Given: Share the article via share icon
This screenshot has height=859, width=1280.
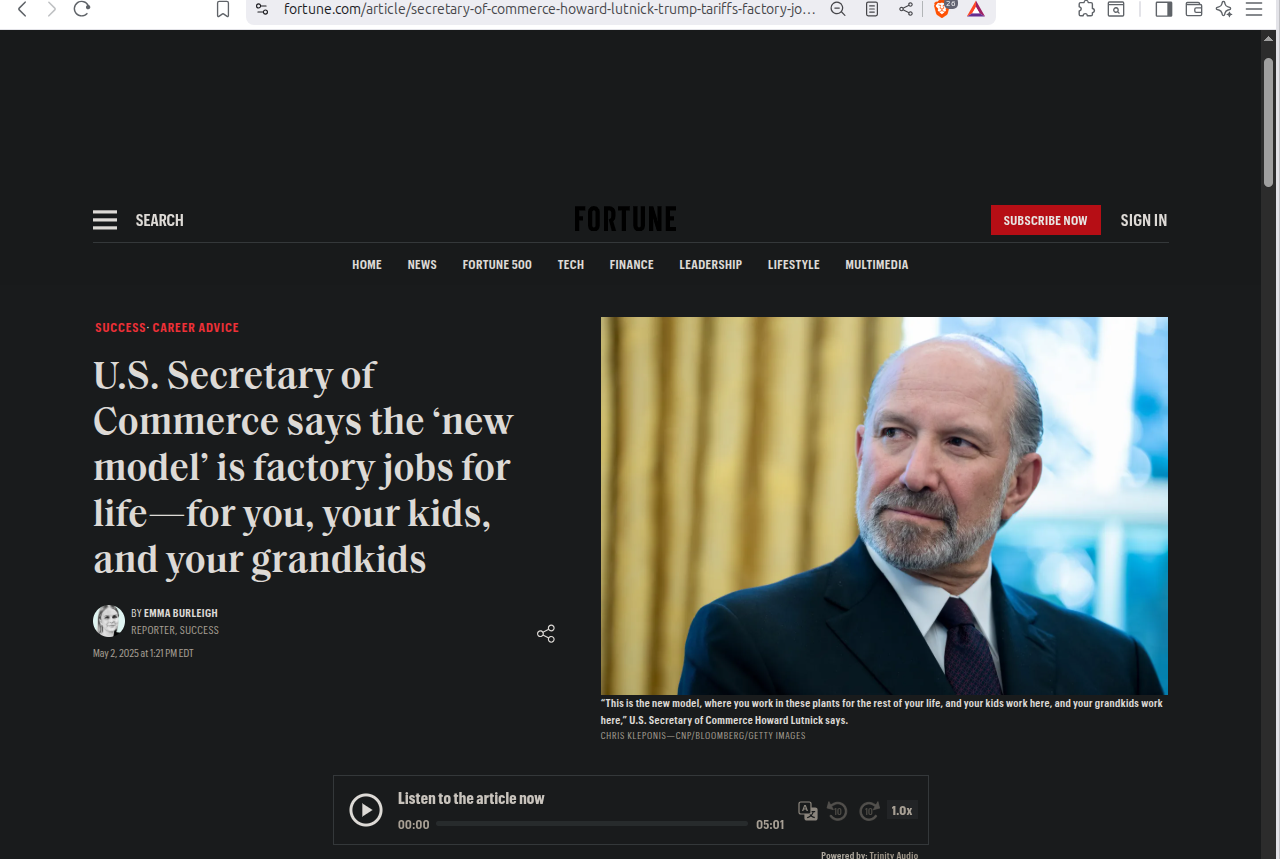Looking at the screenshot, I should coord(546,634).
